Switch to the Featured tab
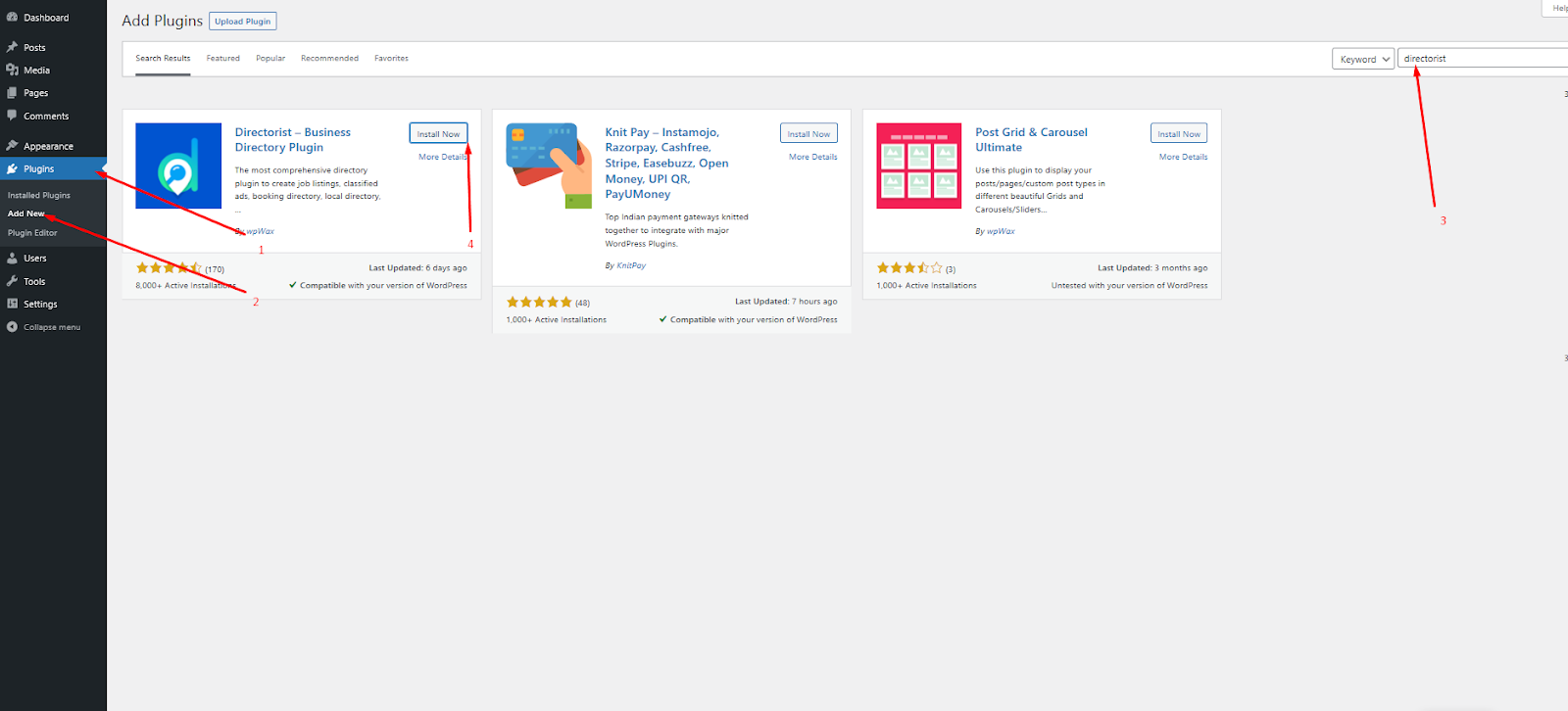 point(222,59)
